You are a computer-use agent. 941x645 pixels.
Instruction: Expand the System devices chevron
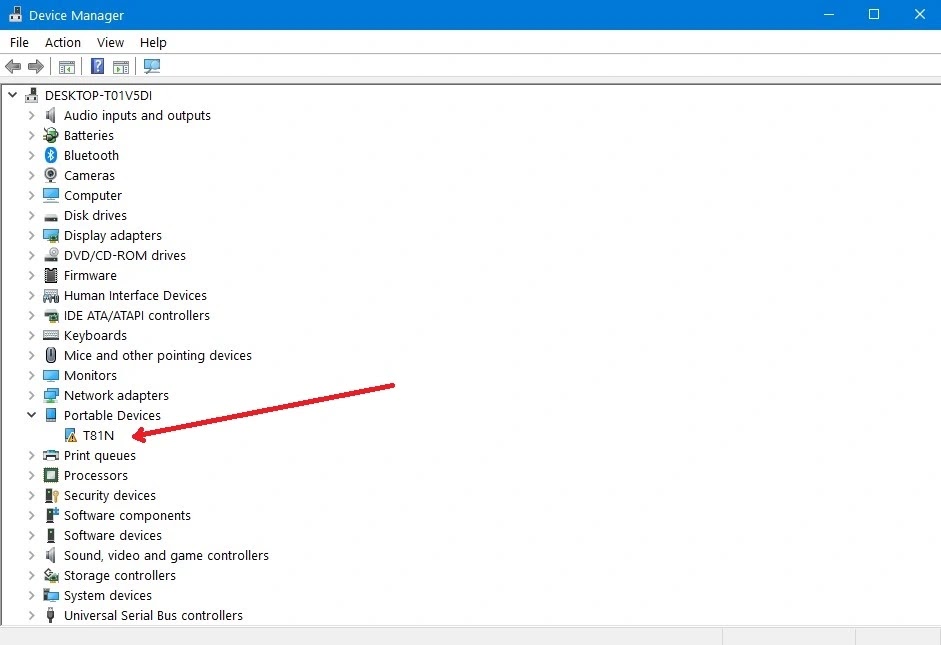[x=32, y=595]
